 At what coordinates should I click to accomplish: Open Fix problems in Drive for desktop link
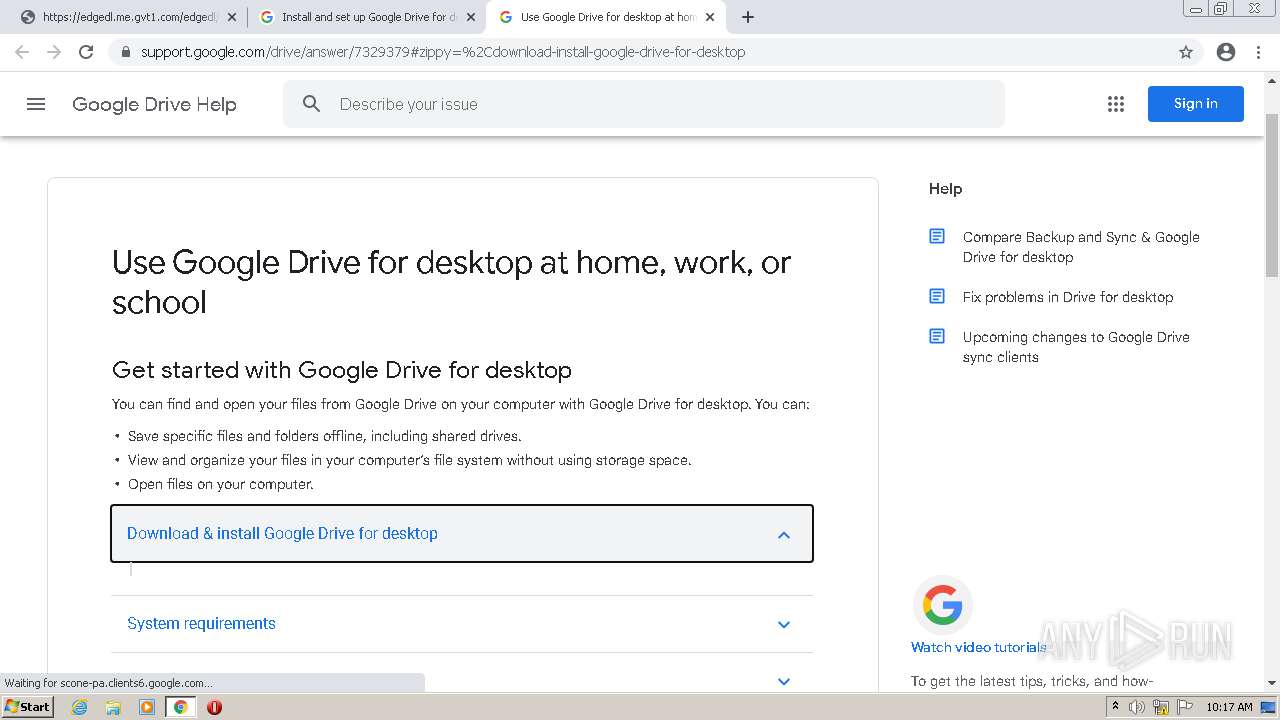[1068, 297]
